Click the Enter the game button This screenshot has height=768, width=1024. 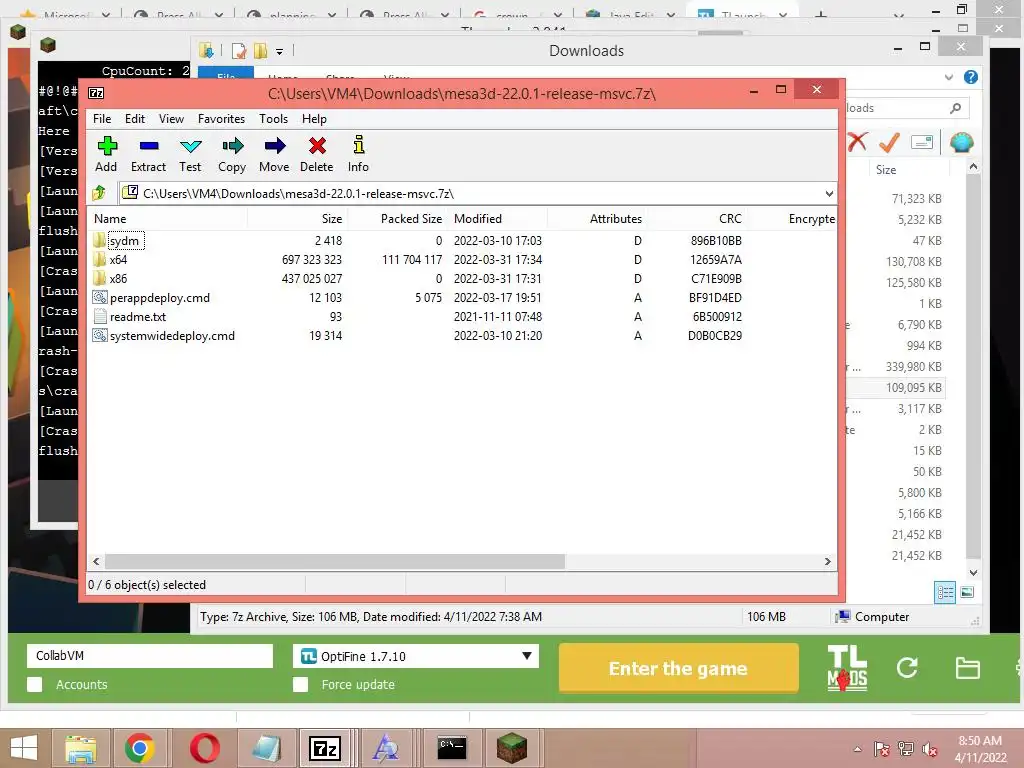pos(678,668)
